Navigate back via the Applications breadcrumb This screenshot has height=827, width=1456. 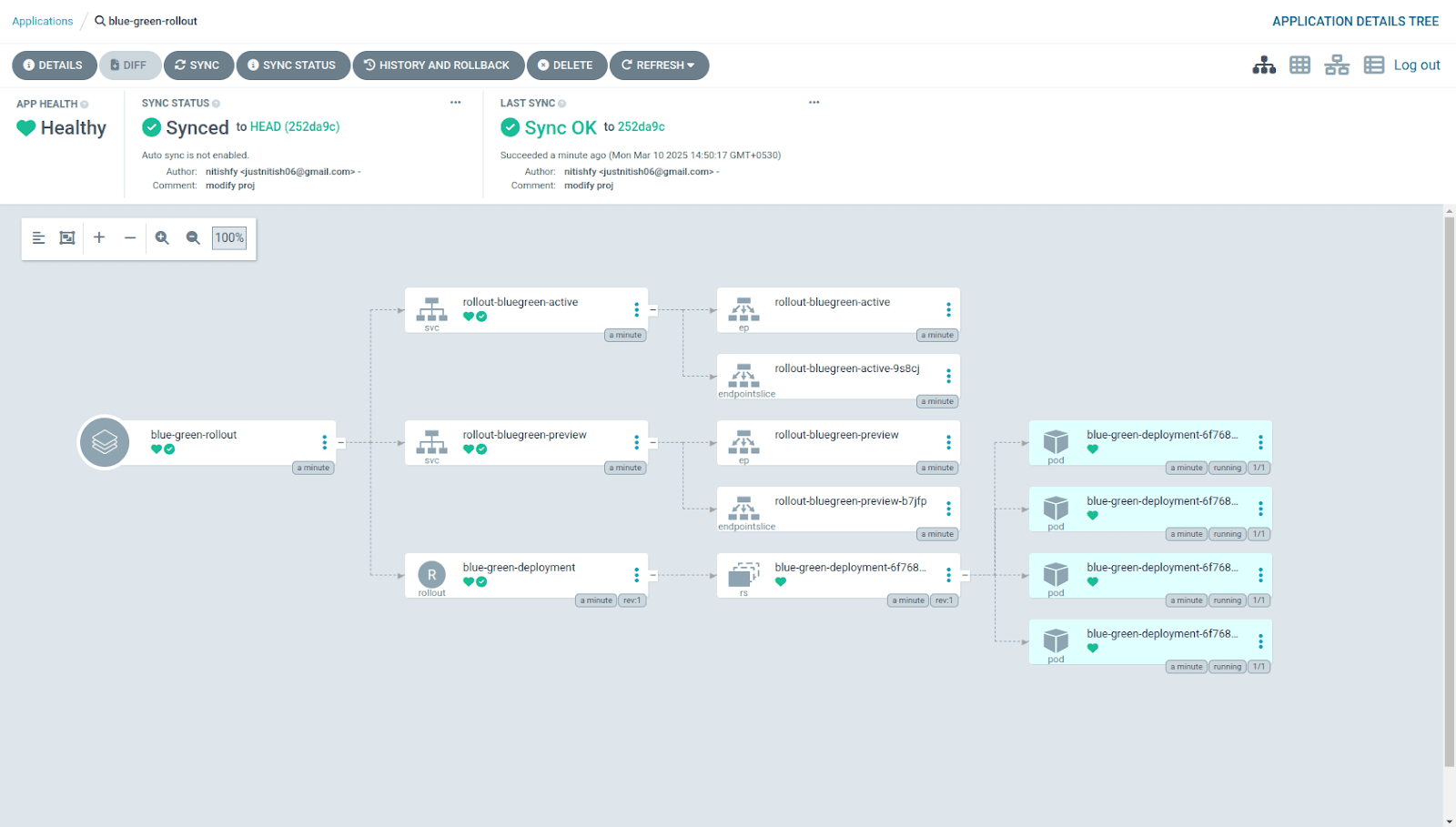tap(42, 20)
